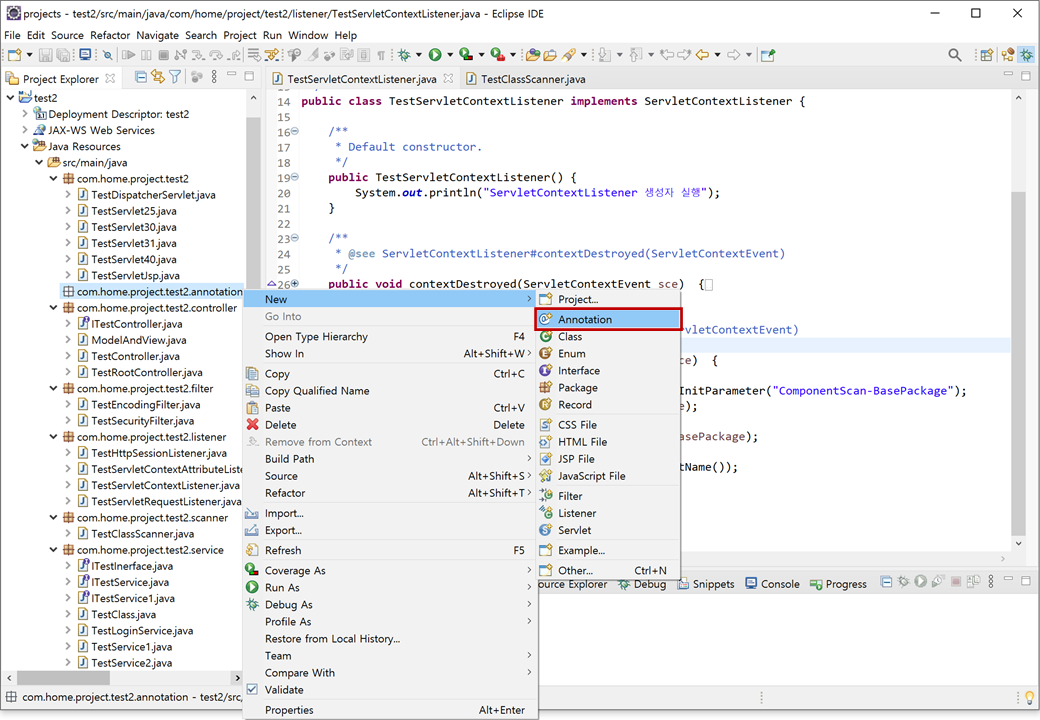Image resolution: width=1040 pixels, height=720 pixels.
Task: Switch to the Debug perspective icon
Action: (x=1026, y=55)
